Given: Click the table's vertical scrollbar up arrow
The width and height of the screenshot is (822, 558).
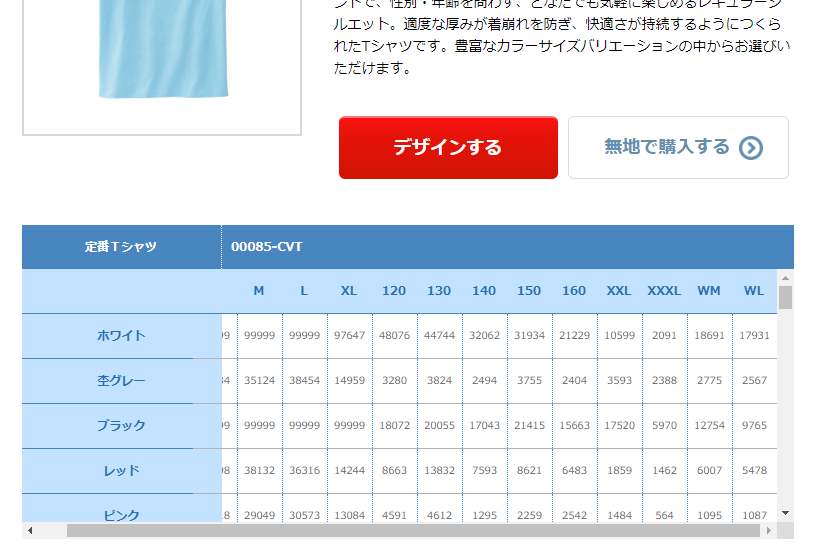Looking at the screenshot, I should (x=785, y=277).
